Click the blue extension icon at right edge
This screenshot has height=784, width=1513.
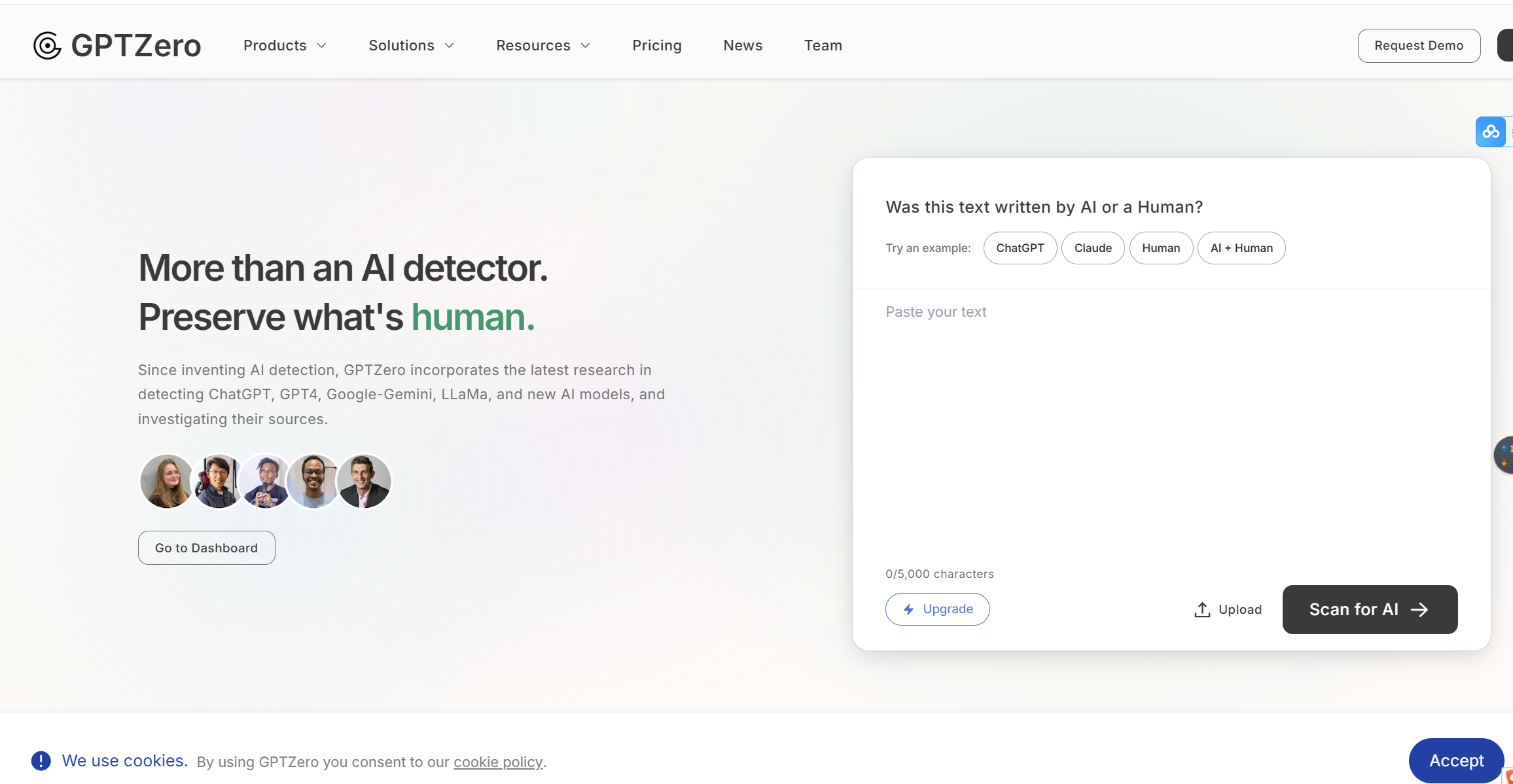1491,132
